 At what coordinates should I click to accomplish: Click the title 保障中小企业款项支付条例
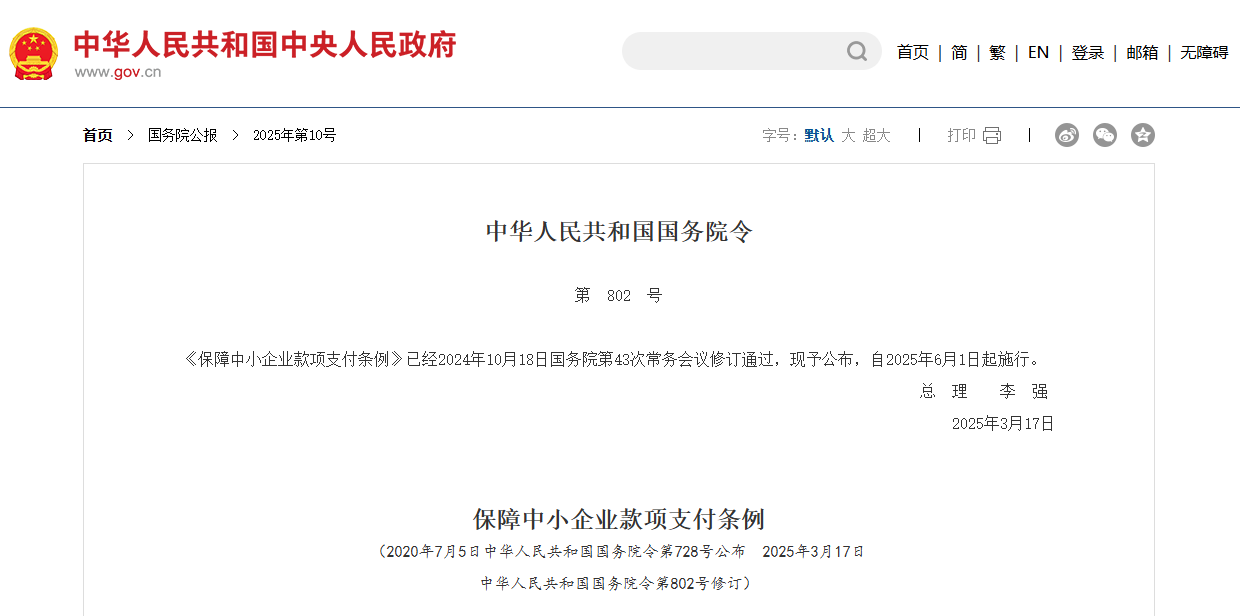click(x=619, y=519)
